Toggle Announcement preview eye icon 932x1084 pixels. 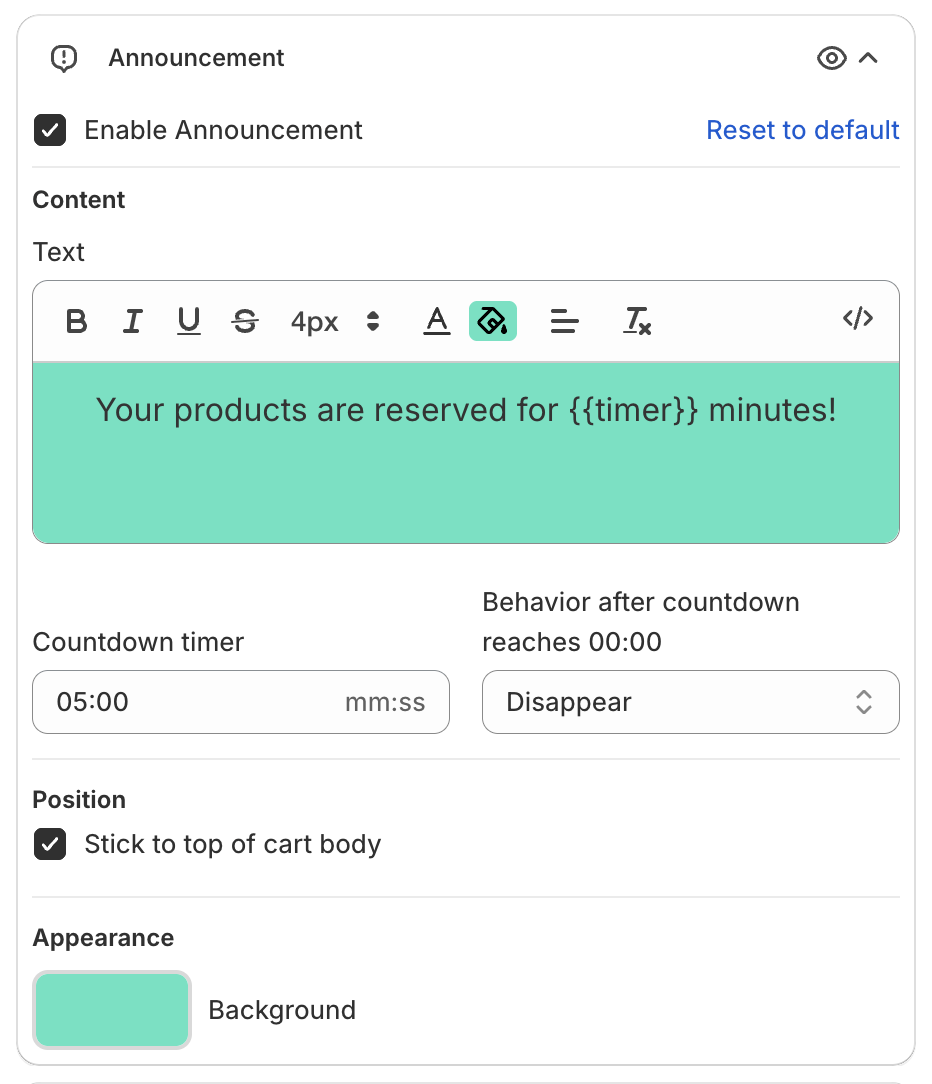tap(831, 58)
